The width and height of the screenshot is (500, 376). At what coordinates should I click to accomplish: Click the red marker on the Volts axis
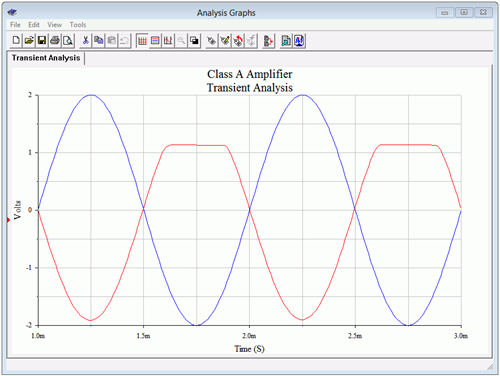tap(9, 220)
